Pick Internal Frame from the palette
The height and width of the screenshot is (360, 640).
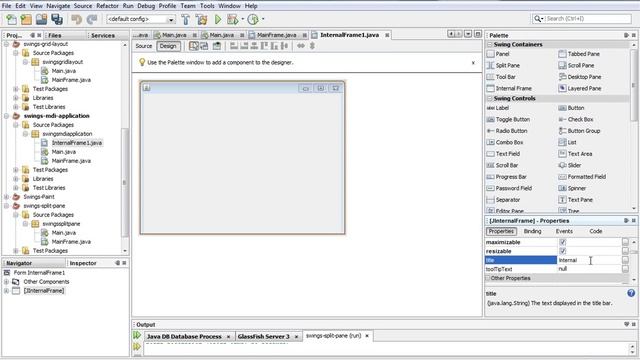(509, 88)
